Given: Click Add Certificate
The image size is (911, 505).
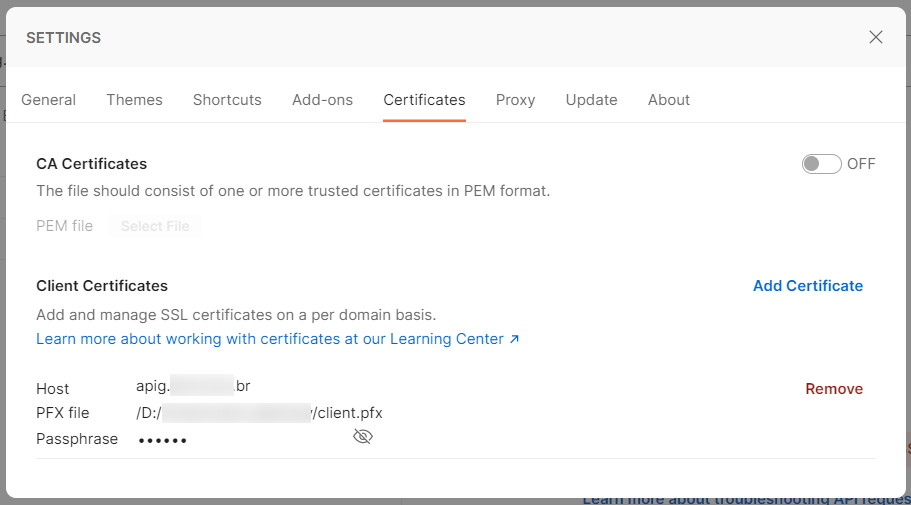Looking at the screenshot, I should point(807,286).
